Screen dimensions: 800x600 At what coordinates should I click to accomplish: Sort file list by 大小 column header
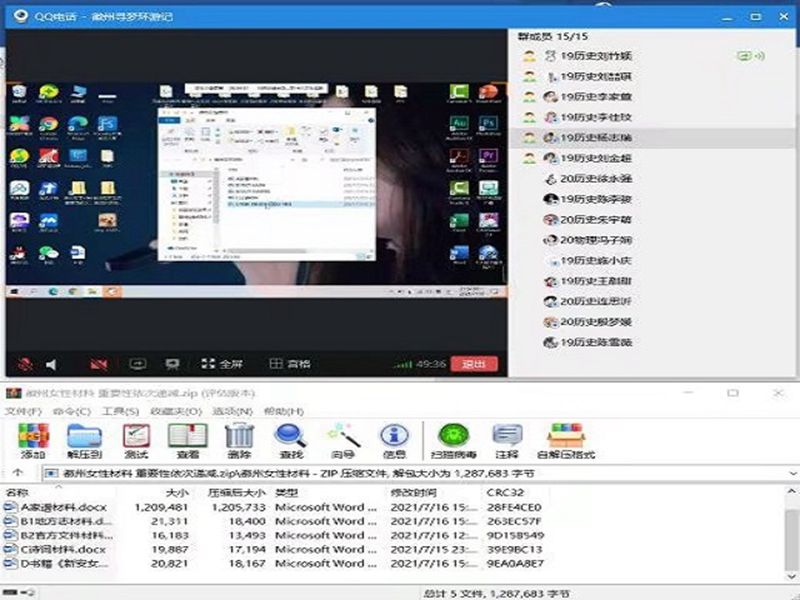click(x=176, y=492)
